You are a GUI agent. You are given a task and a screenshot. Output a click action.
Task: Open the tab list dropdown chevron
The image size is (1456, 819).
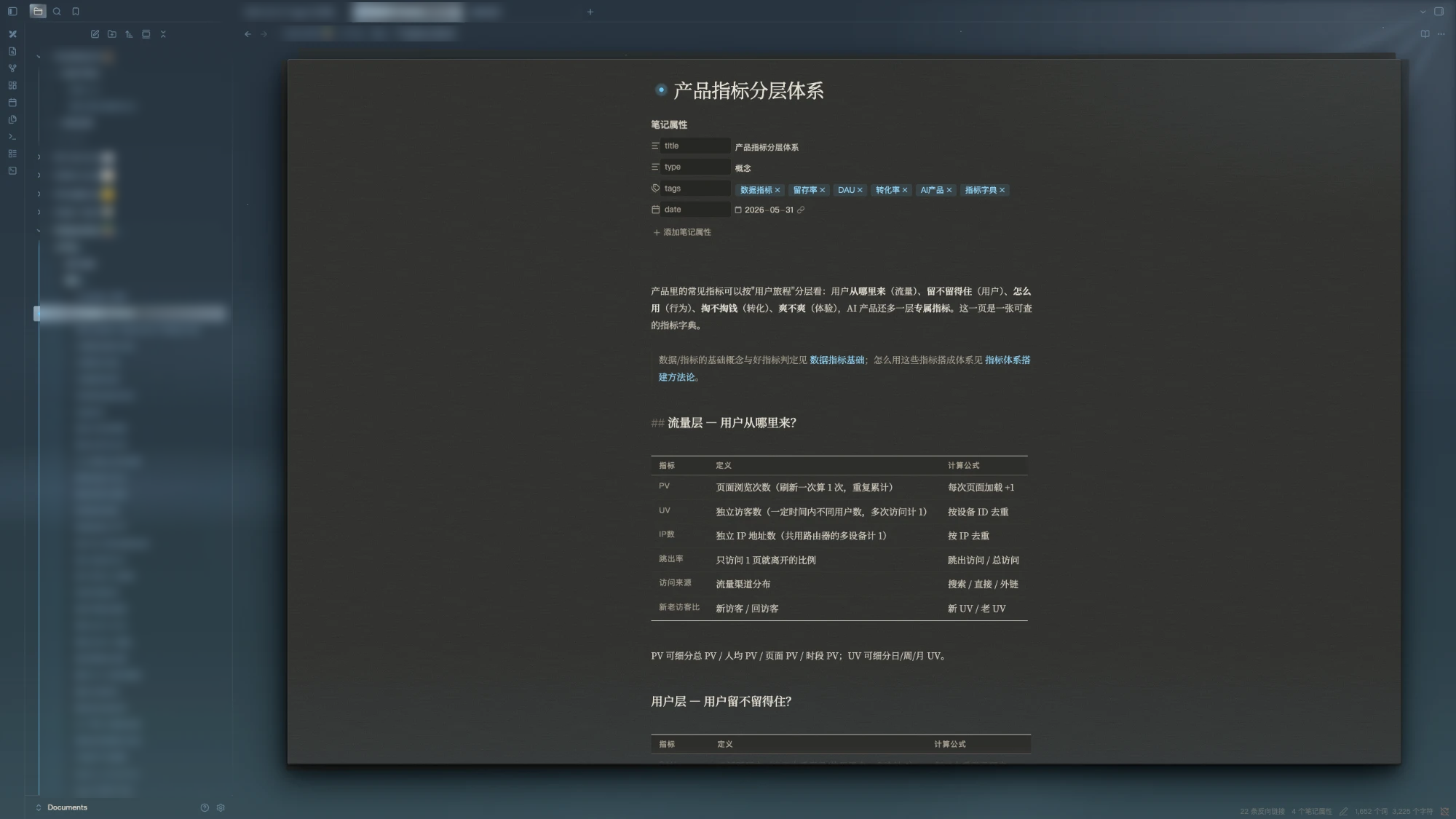[x=1423, y=12]
